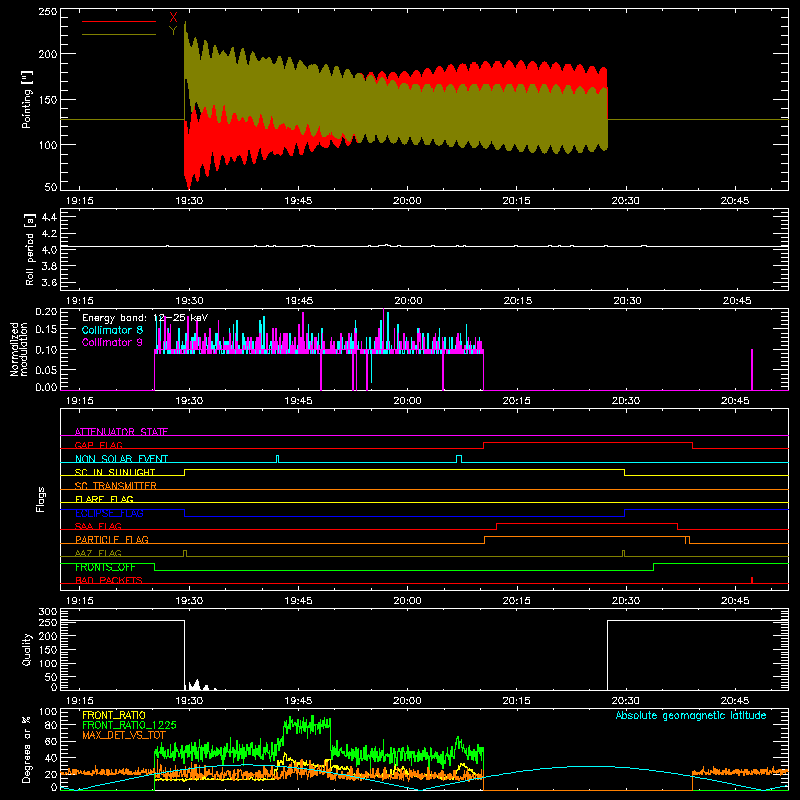Select the FLARE_FLAG label
This screenshot has height=800, width=800.
tap(104, 499)
